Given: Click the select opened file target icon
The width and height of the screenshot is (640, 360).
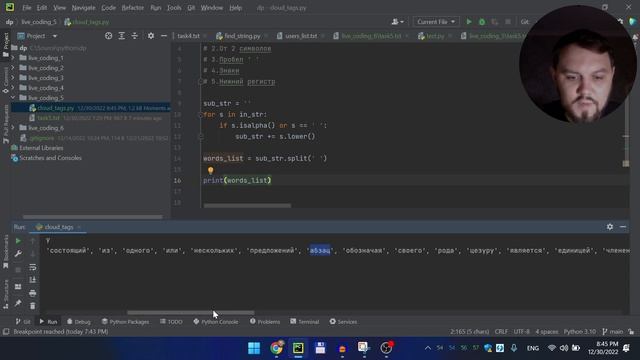Looking at the screenshot, I should (108, 36).
